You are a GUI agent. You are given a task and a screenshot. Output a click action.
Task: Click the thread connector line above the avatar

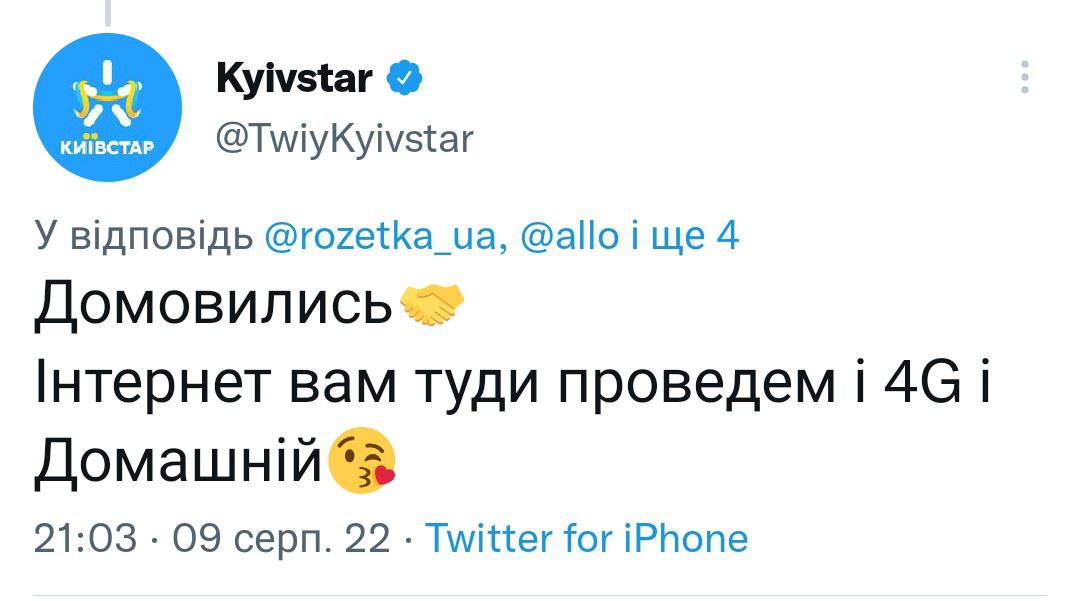(107, 12)
